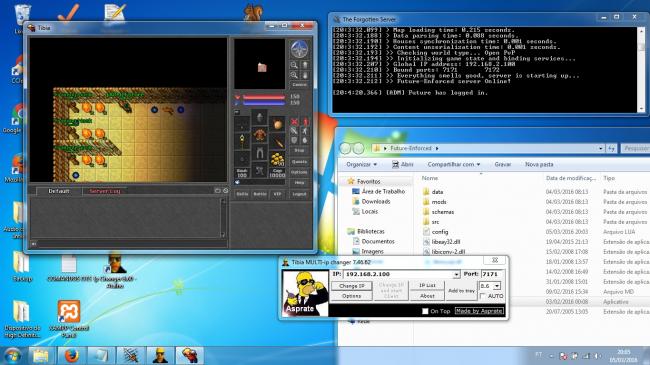
Task: Switch to the Default chat tab
Action: click(59, 191)
